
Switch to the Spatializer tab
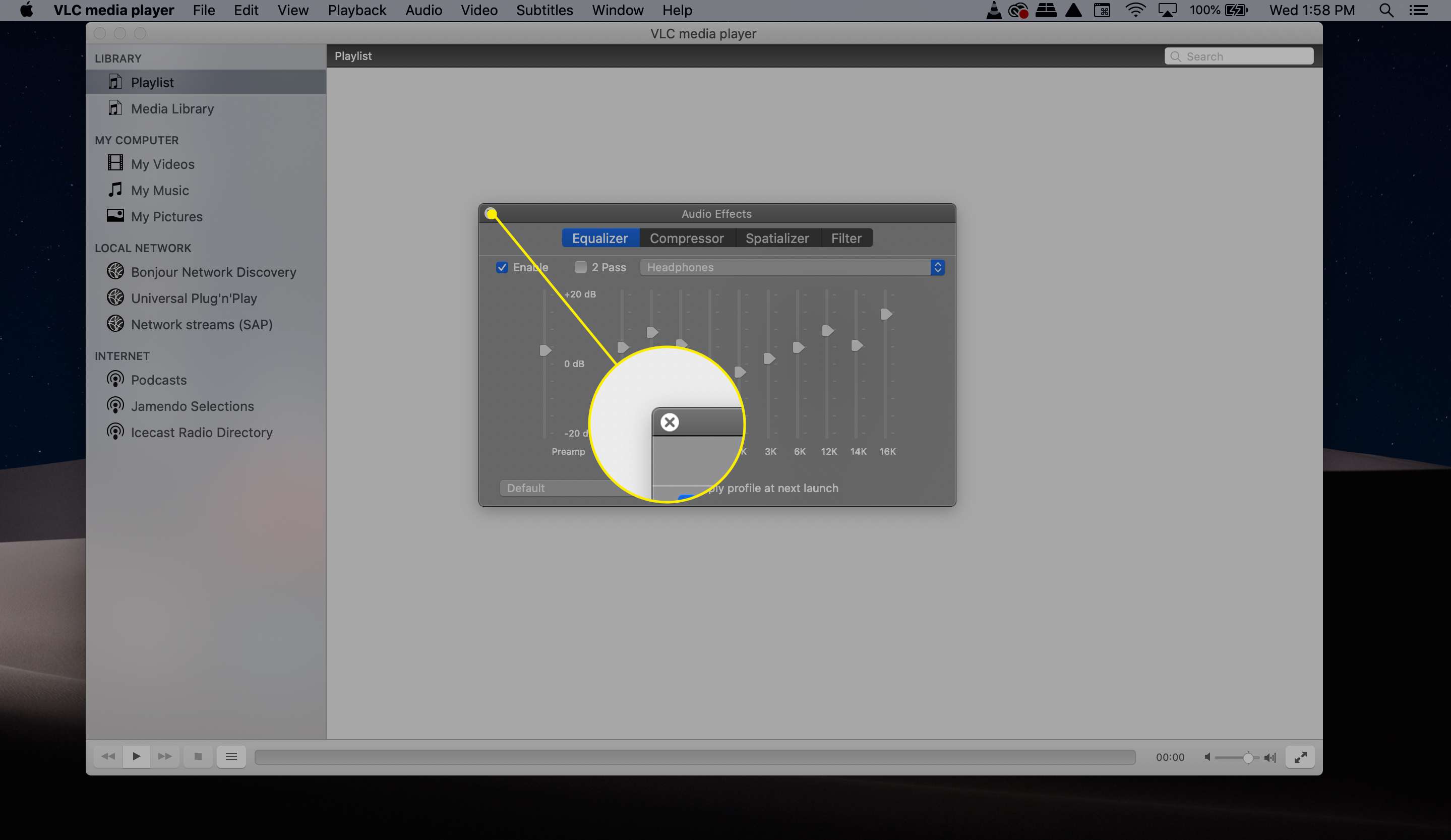[x=777, y=238]
